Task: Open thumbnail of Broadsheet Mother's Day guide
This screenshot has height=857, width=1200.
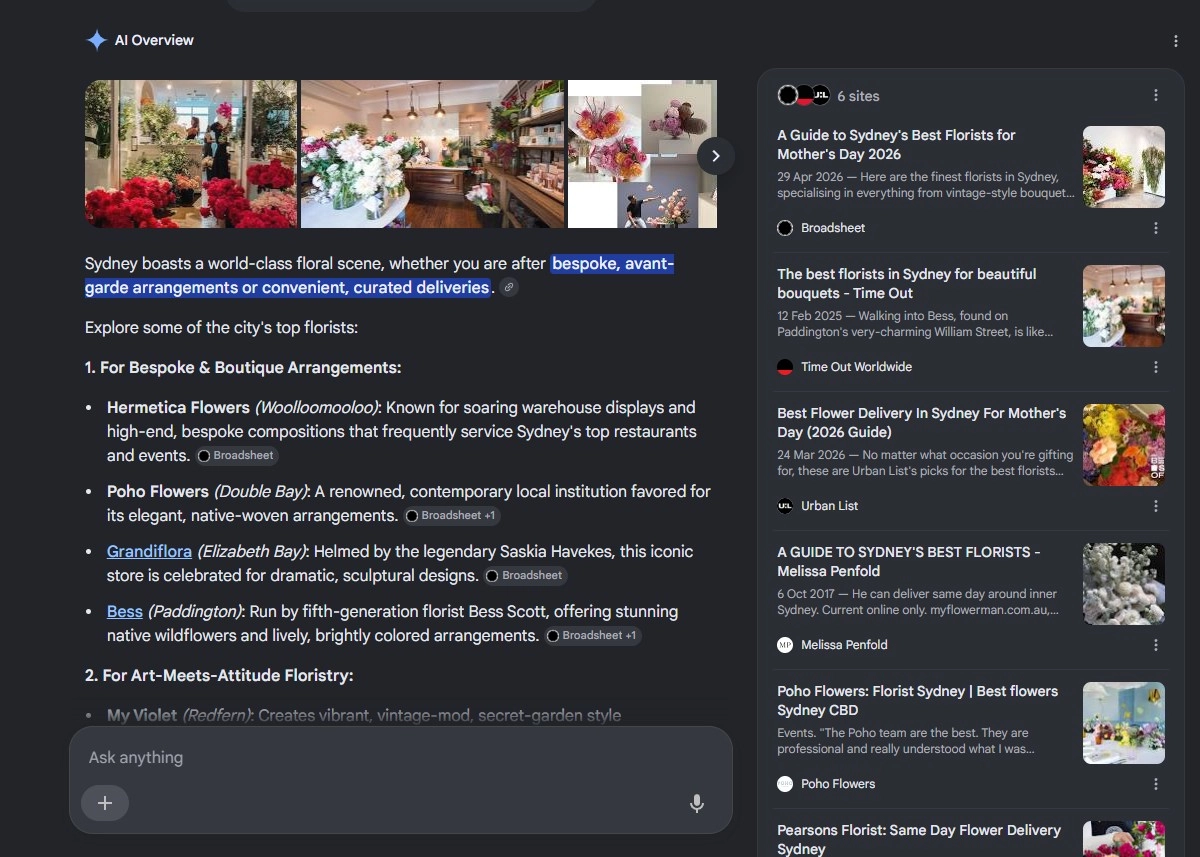Action: pos(1124,167)
